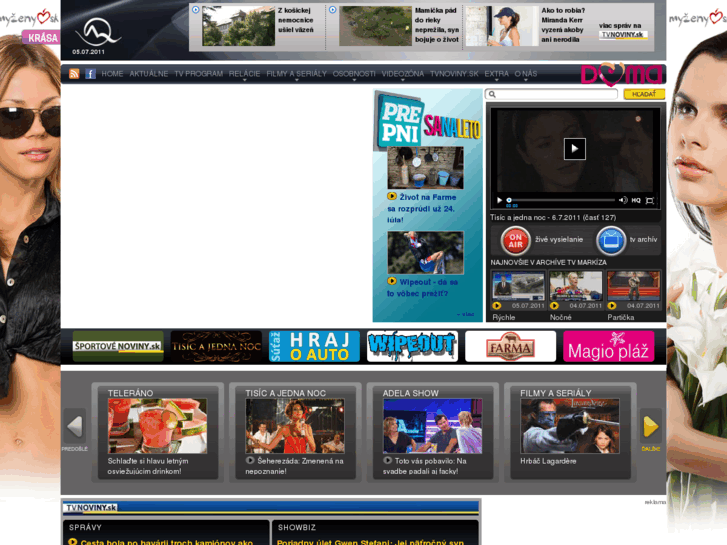Open the Športové noviny.sk banner
727x545 pixels.
tap(118, 346)
